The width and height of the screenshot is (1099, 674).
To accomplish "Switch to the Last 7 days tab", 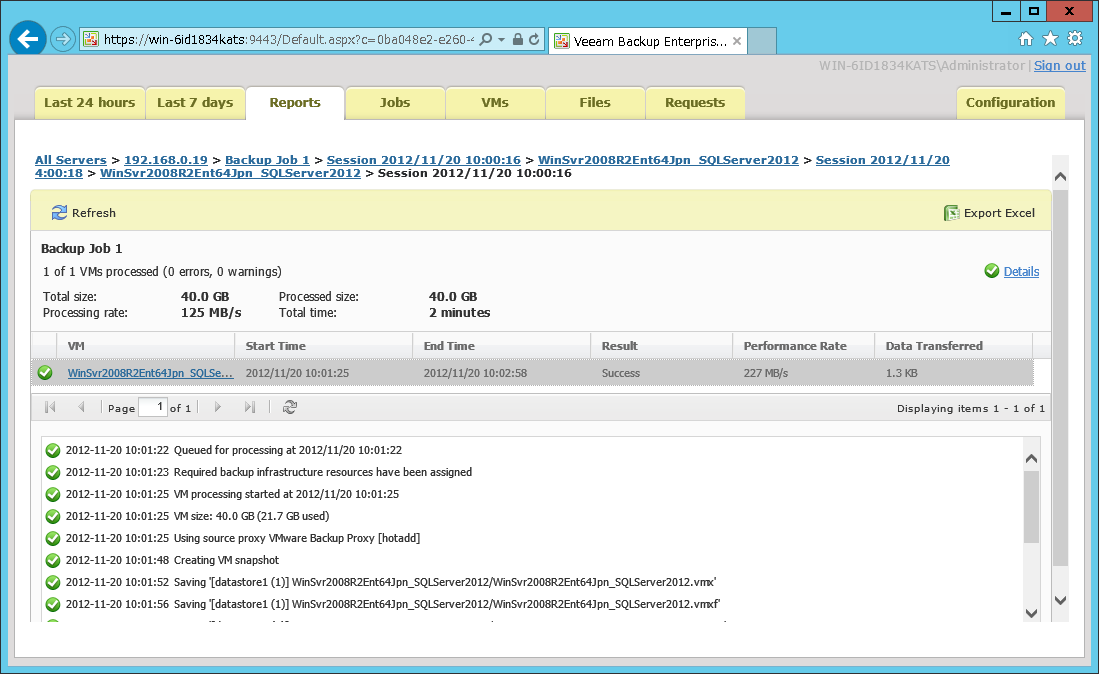I will 196,103.
